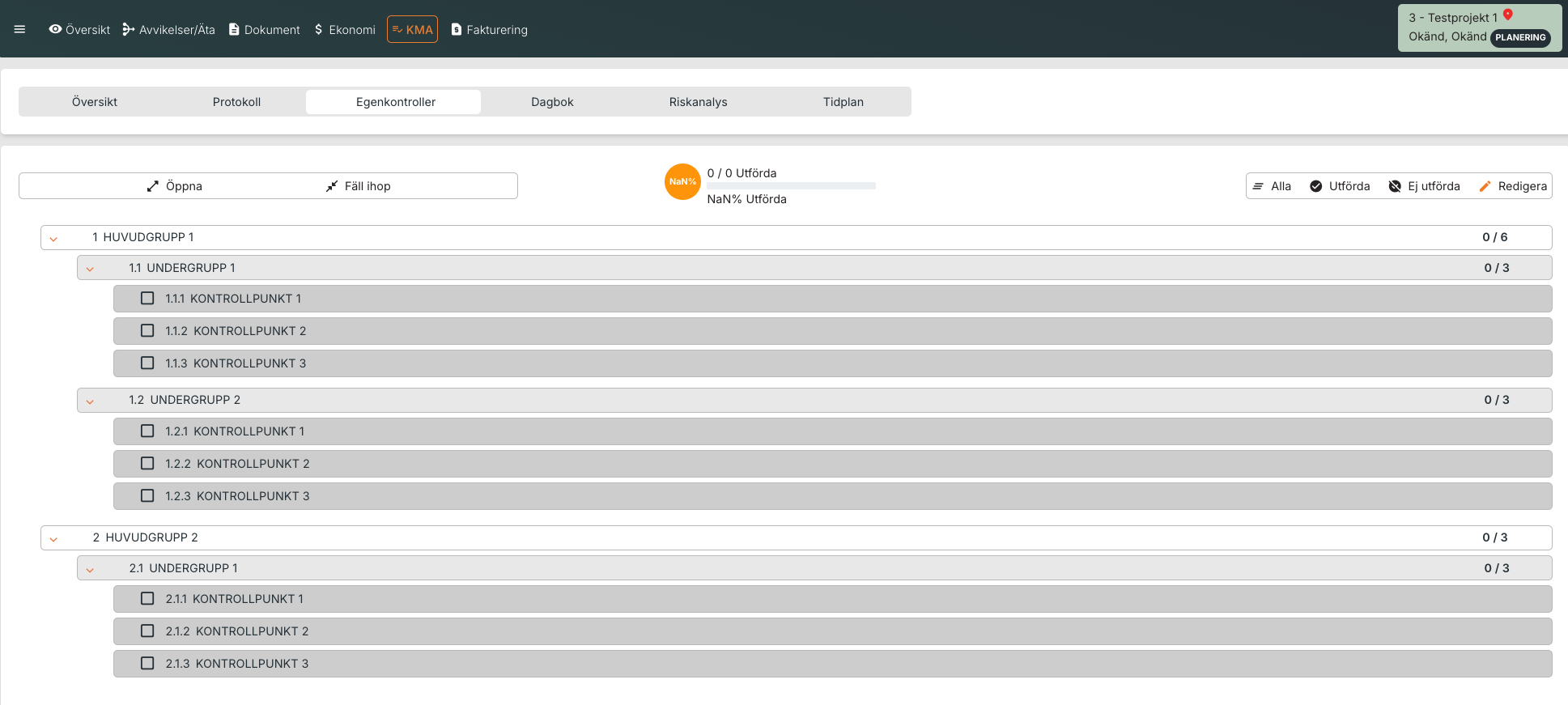
Task: Click the Dokument file icon
Action: (234, 29)
